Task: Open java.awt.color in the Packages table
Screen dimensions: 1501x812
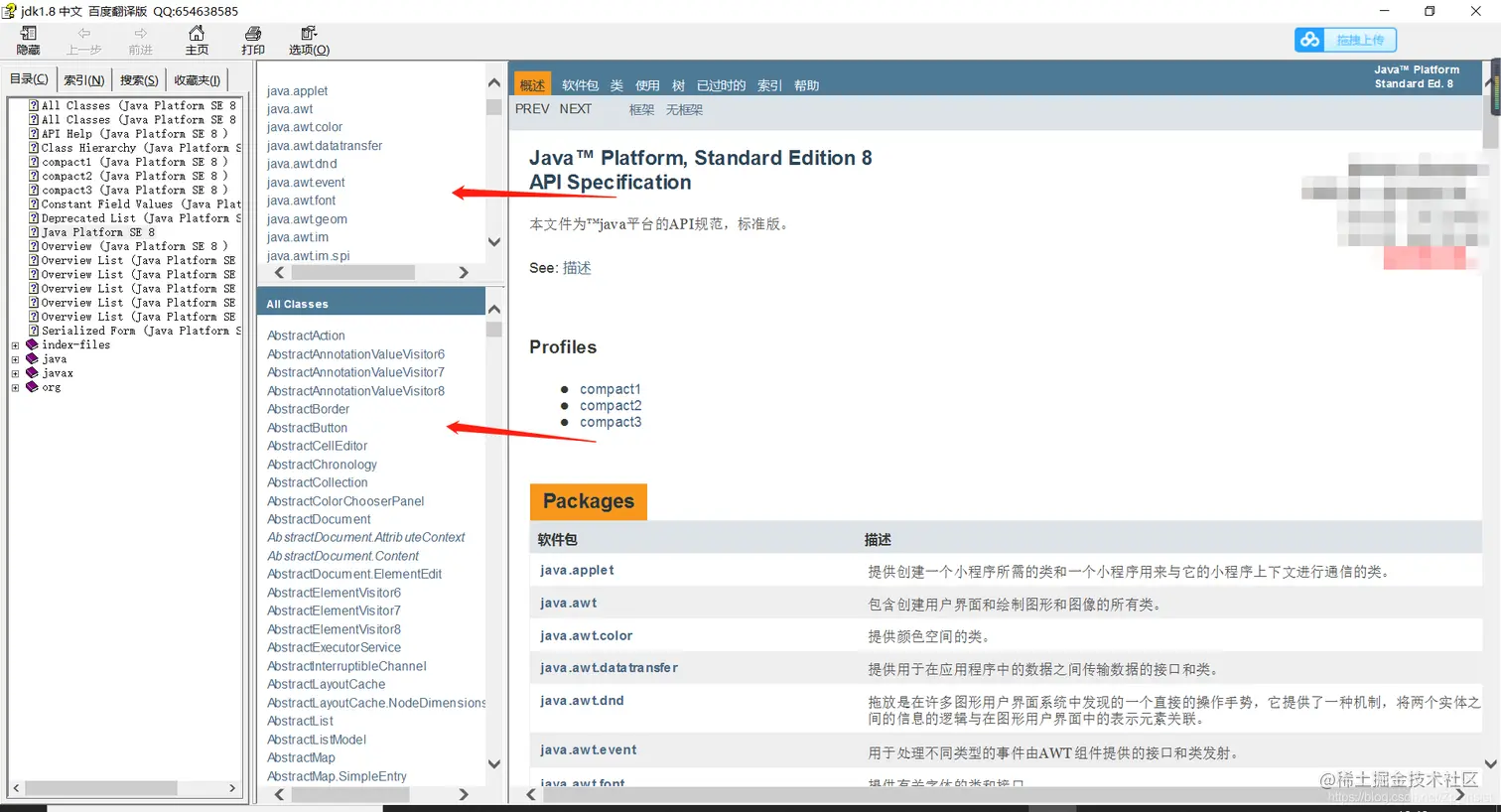Action: tap(586, 636)
